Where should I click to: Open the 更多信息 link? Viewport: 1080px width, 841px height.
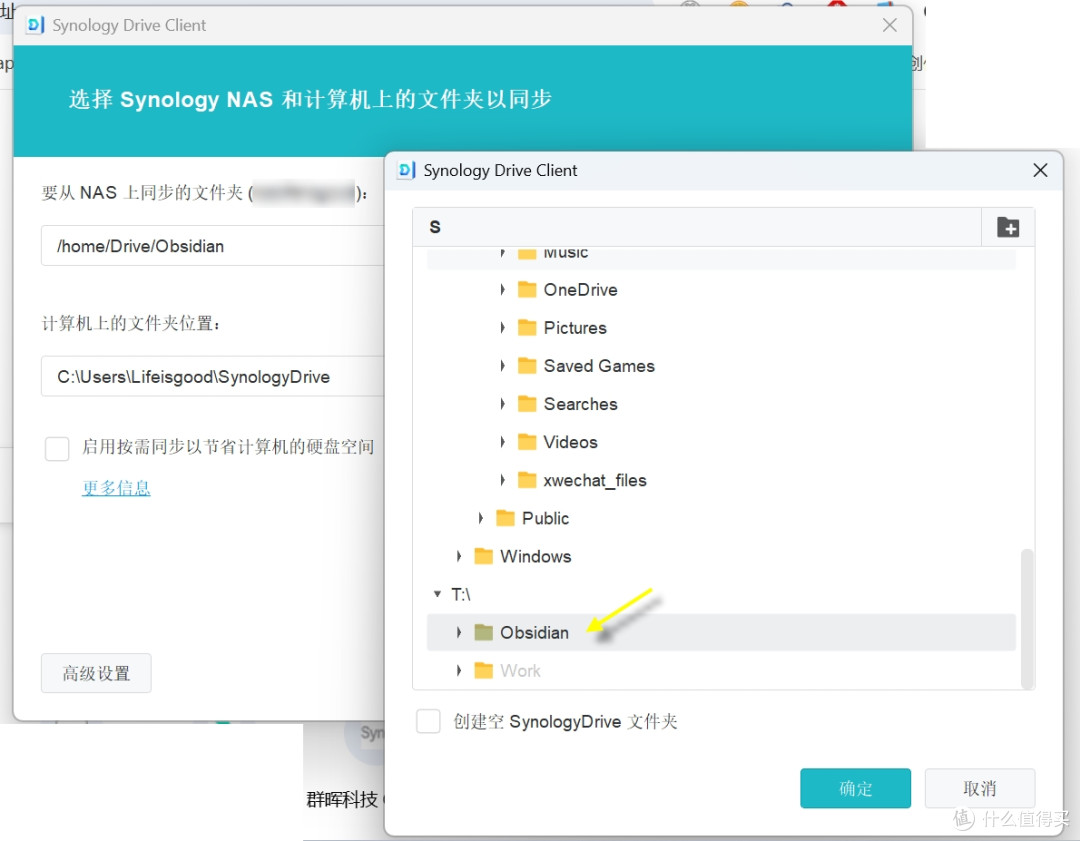tap(116, 488)
